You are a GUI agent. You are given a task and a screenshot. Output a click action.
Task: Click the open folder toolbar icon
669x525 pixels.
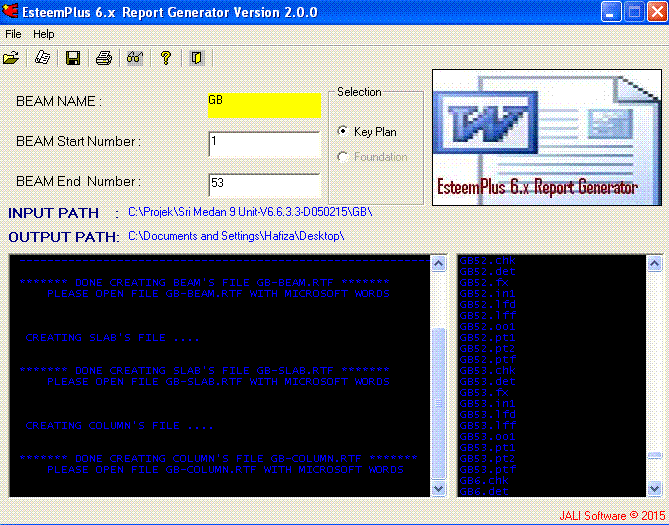pos(11,58)
